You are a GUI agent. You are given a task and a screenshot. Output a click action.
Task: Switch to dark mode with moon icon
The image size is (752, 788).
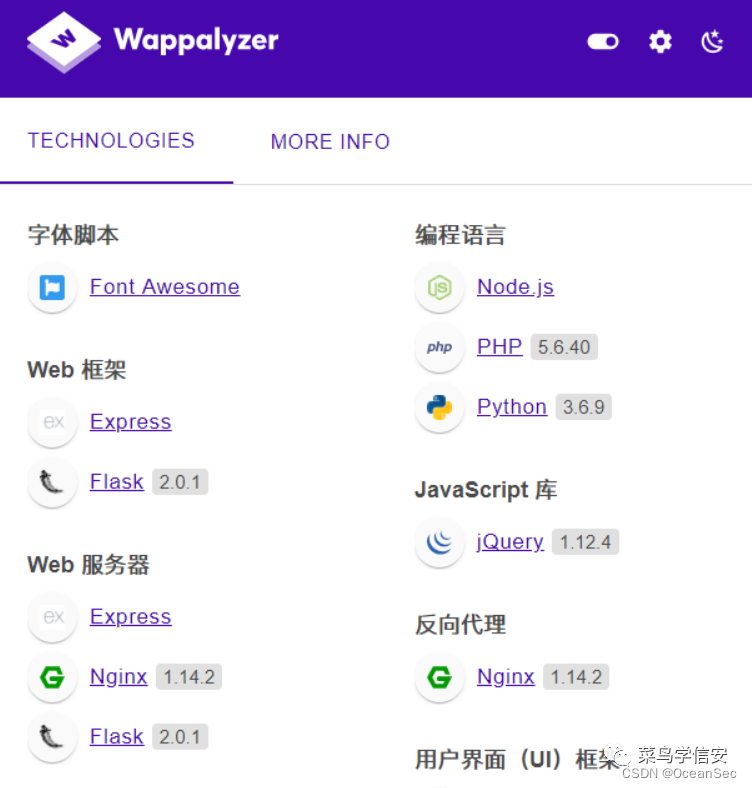click(x=712, y=42)
